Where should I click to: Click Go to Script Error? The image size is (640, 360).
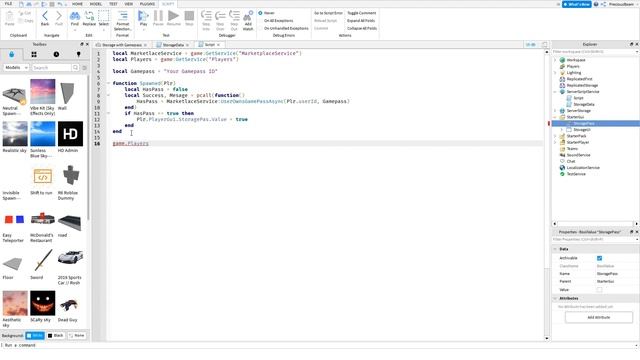(328, 13)
